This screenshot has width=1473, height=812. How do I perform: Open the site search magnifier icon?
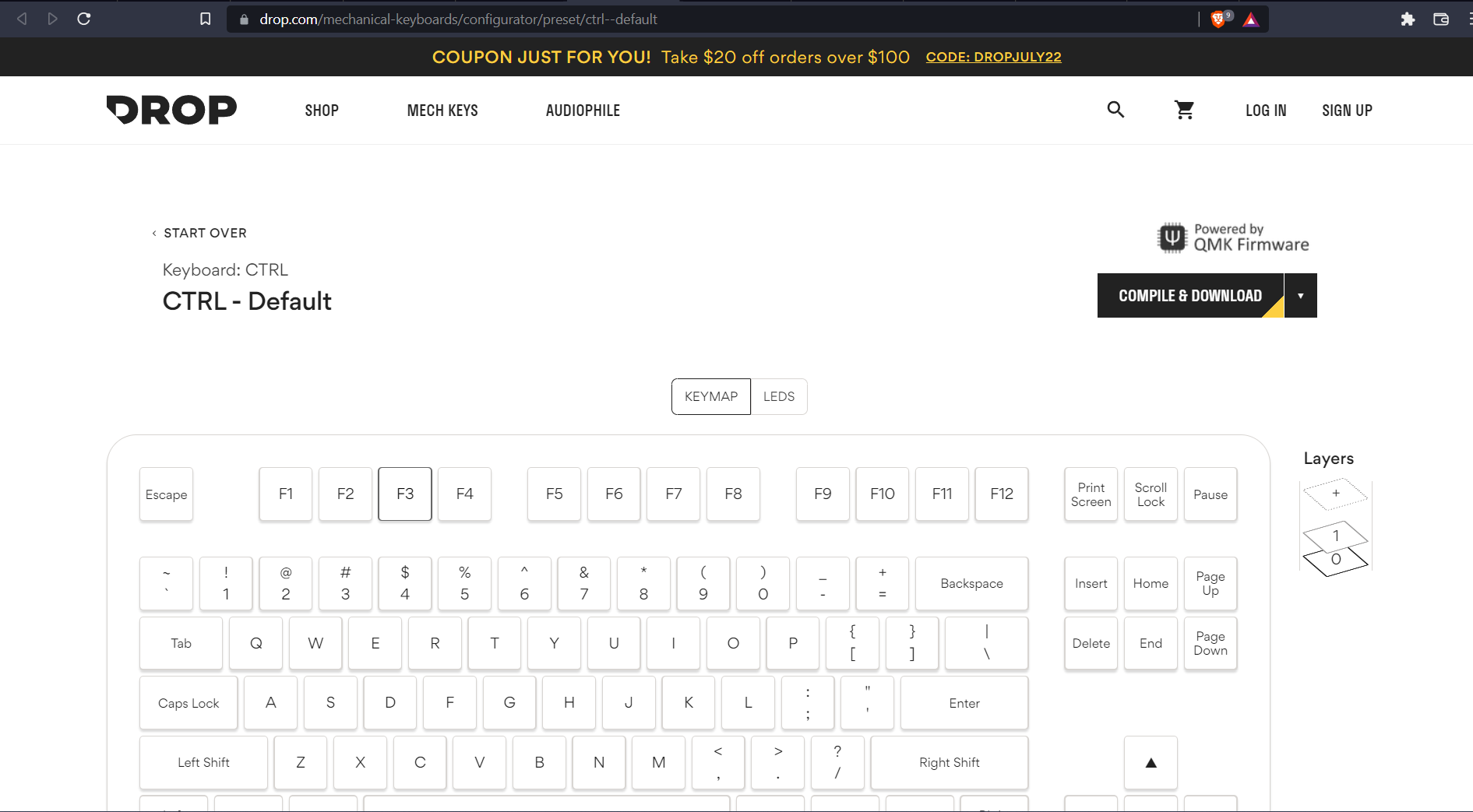pos(1115,110)
